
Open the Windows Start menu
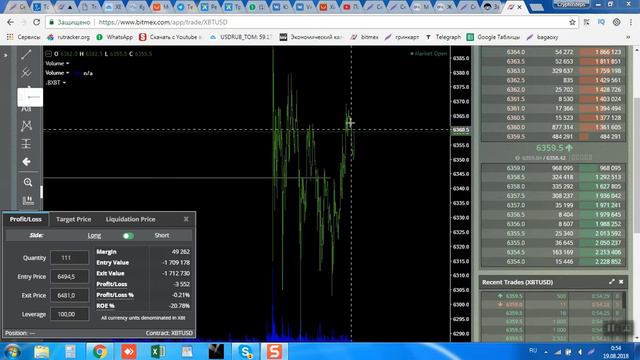[x=12, y=351]
